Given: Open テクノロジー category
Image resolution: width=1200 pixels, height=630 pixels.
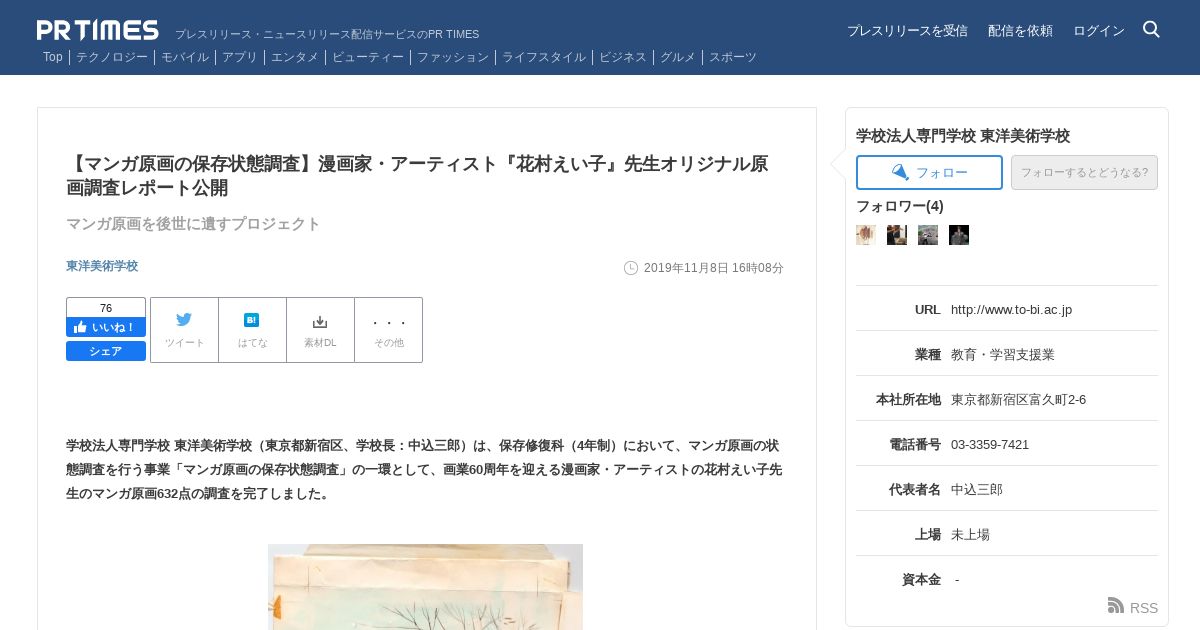Looking at the screenshot, I should tap(112, 57).
